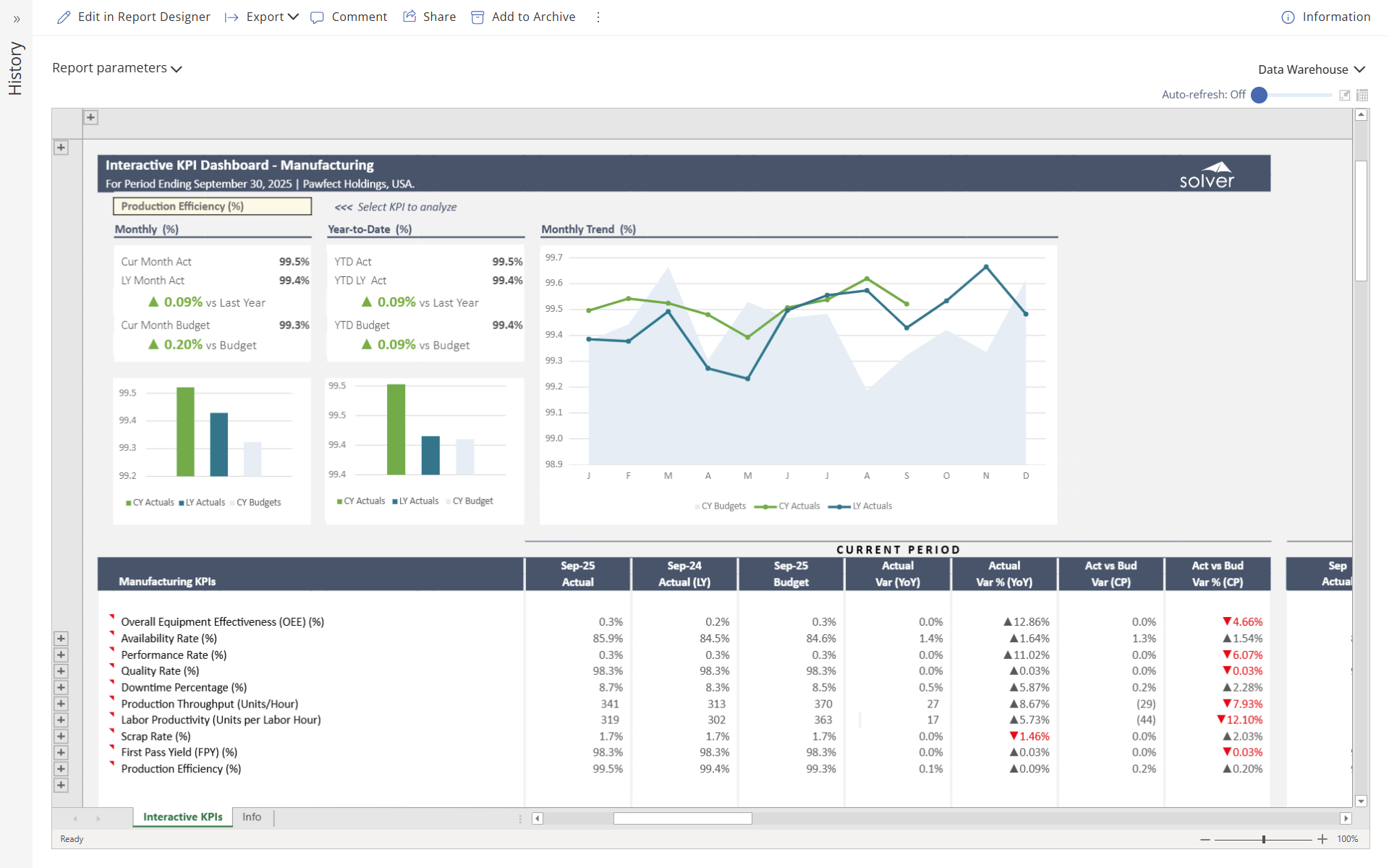Click the table grid icon beside auto-refresh
This screenshot has width=1389, height=868.
(1362, 95)
